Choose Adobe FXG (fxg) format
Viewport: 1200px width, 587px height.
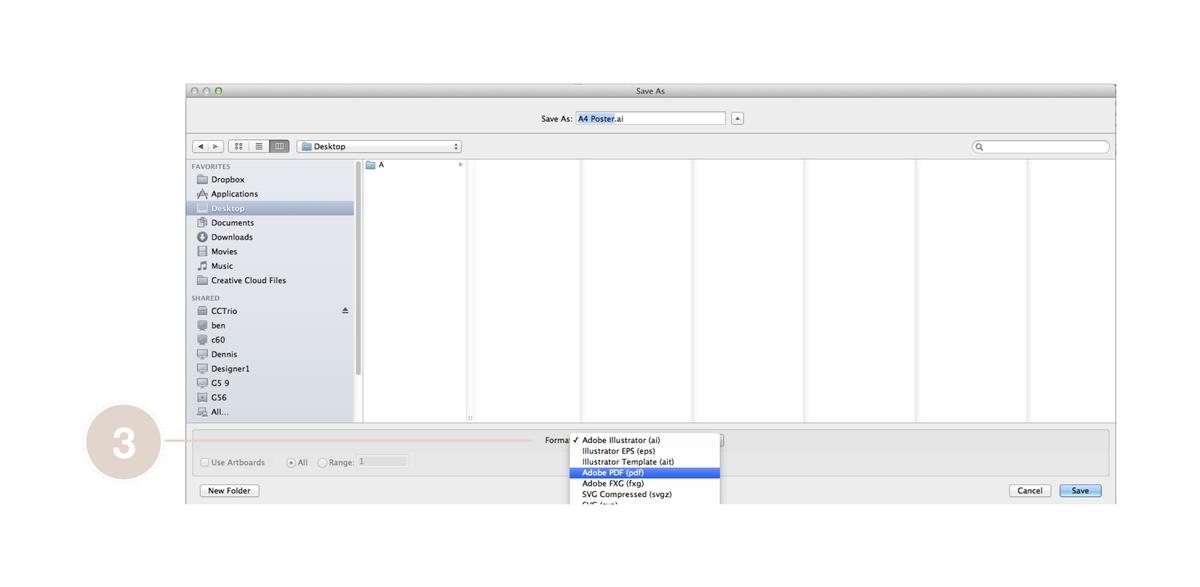pos(645,484)
